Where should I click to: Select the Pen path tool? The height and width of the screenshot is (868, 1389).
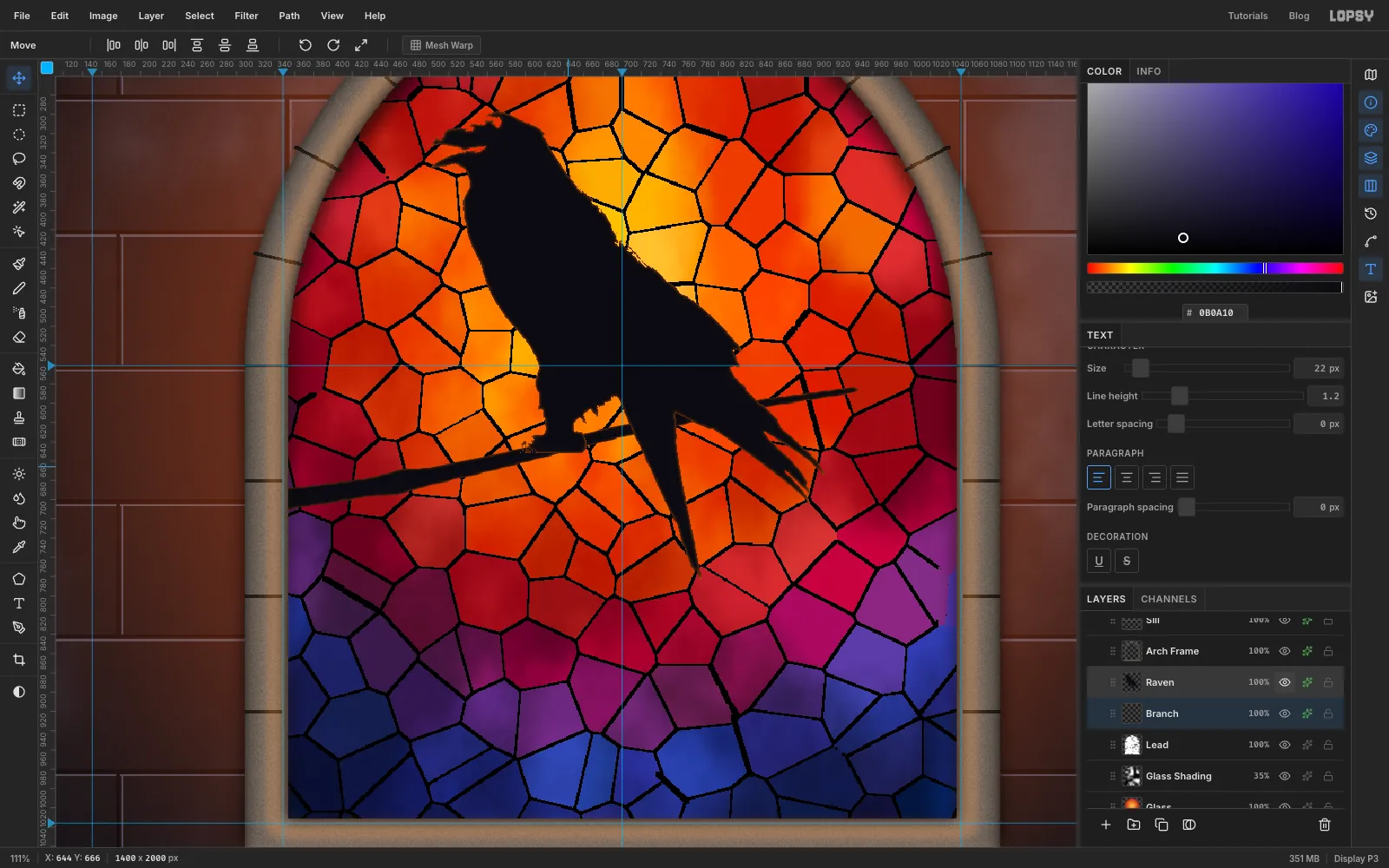coord(19,628)
